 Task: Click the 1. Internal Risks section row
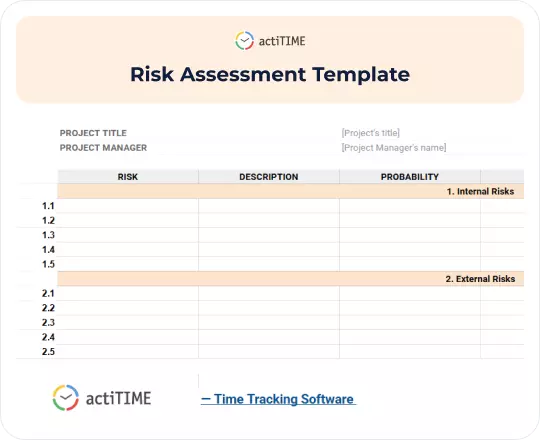291,191
